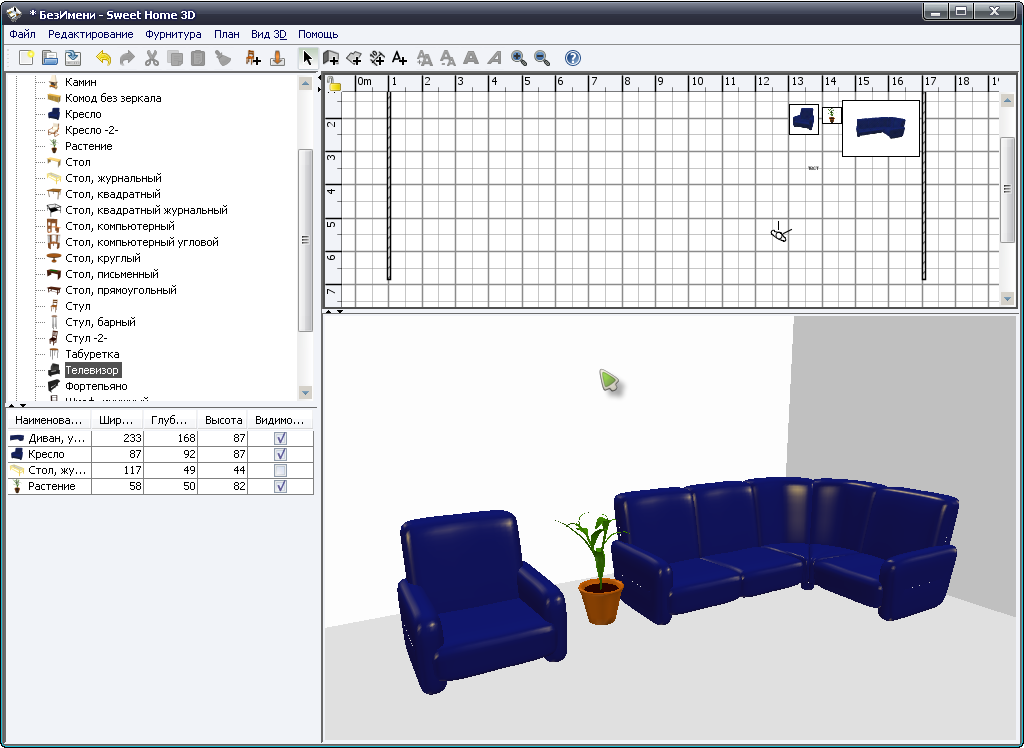
Task: Click the corner sofa in the plan
Action: pyautogui.click(x=880, y=128)
